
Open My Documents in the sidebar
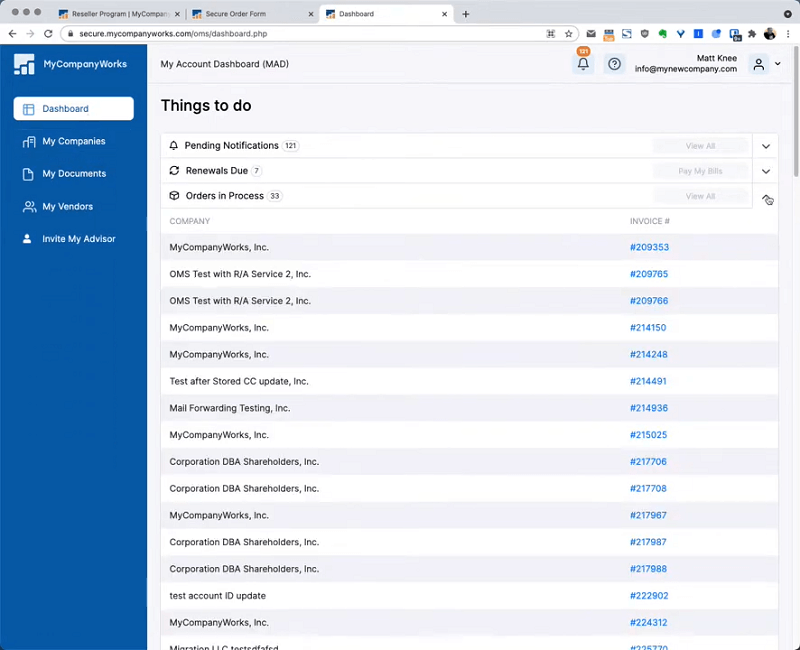[x=73, y=173]
